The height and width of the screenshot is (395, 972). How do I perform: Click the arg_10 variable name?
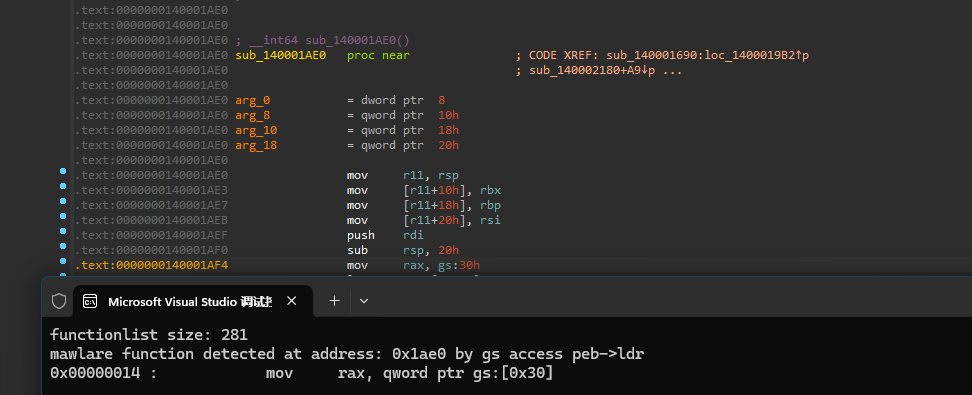[x=257, y=130]
